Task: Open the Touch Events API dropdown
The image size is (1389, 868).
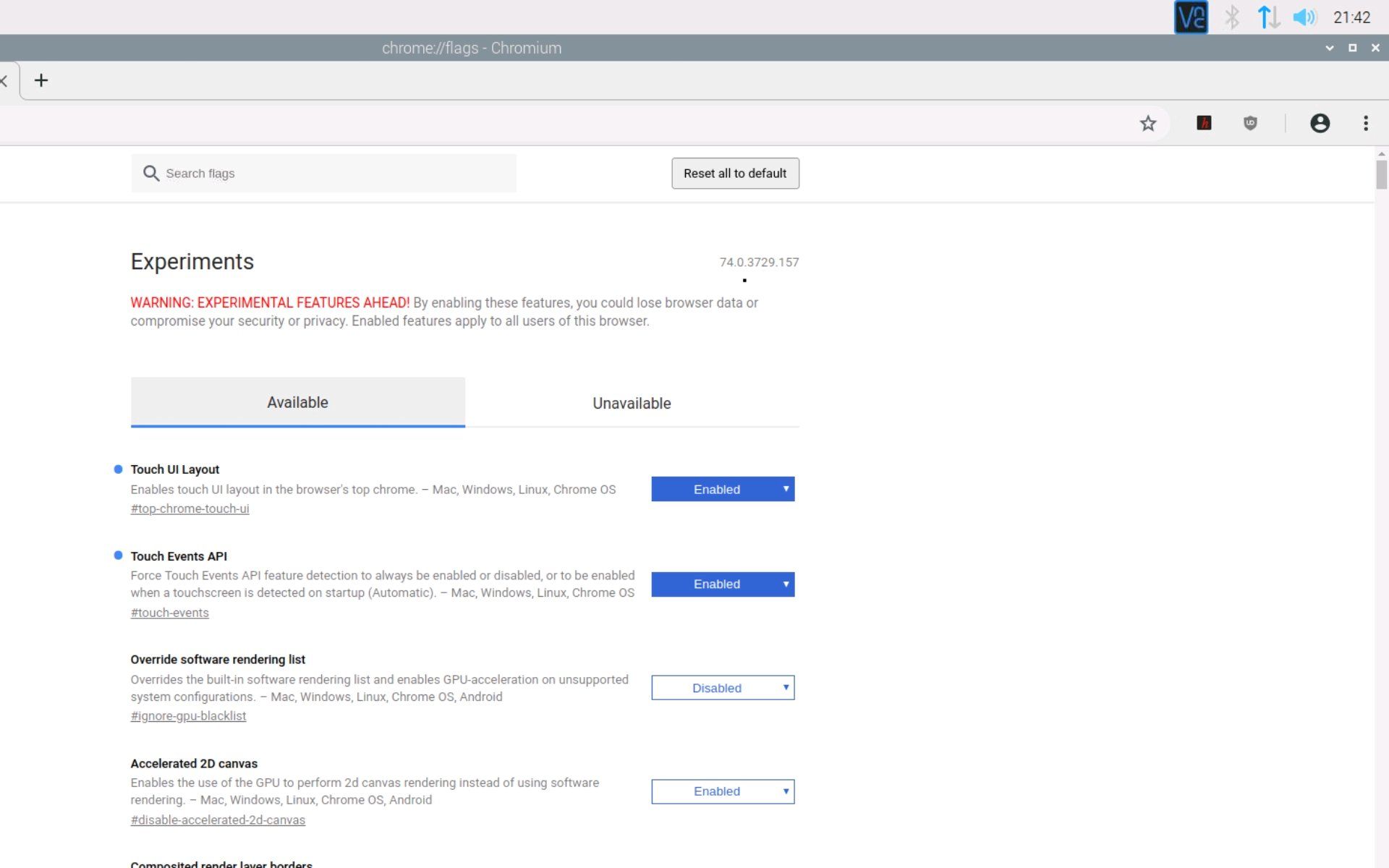Action: point(723,584)
